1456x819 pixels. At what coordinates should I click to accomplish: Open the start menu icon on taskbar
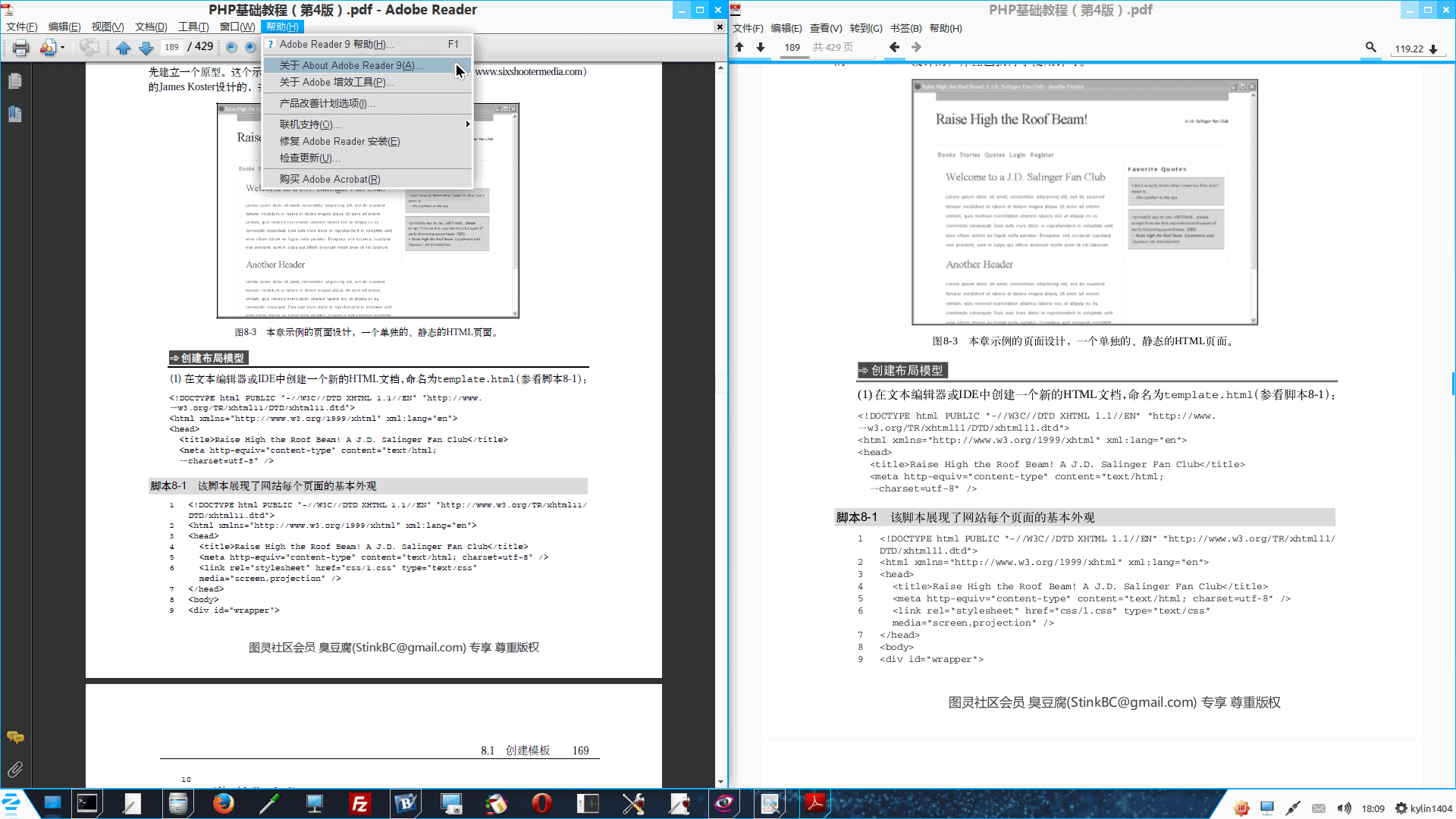pyautogui.click(x=12, y=803)
